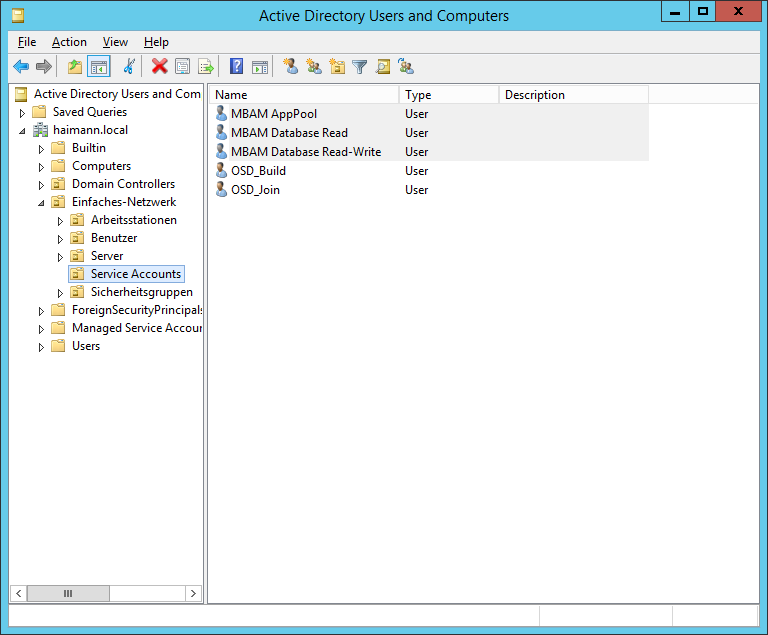This screenshot has height=635, width=768.
Task: Expand Domain Controllers node
Action: pyautogui.click(x=41, y=185)
